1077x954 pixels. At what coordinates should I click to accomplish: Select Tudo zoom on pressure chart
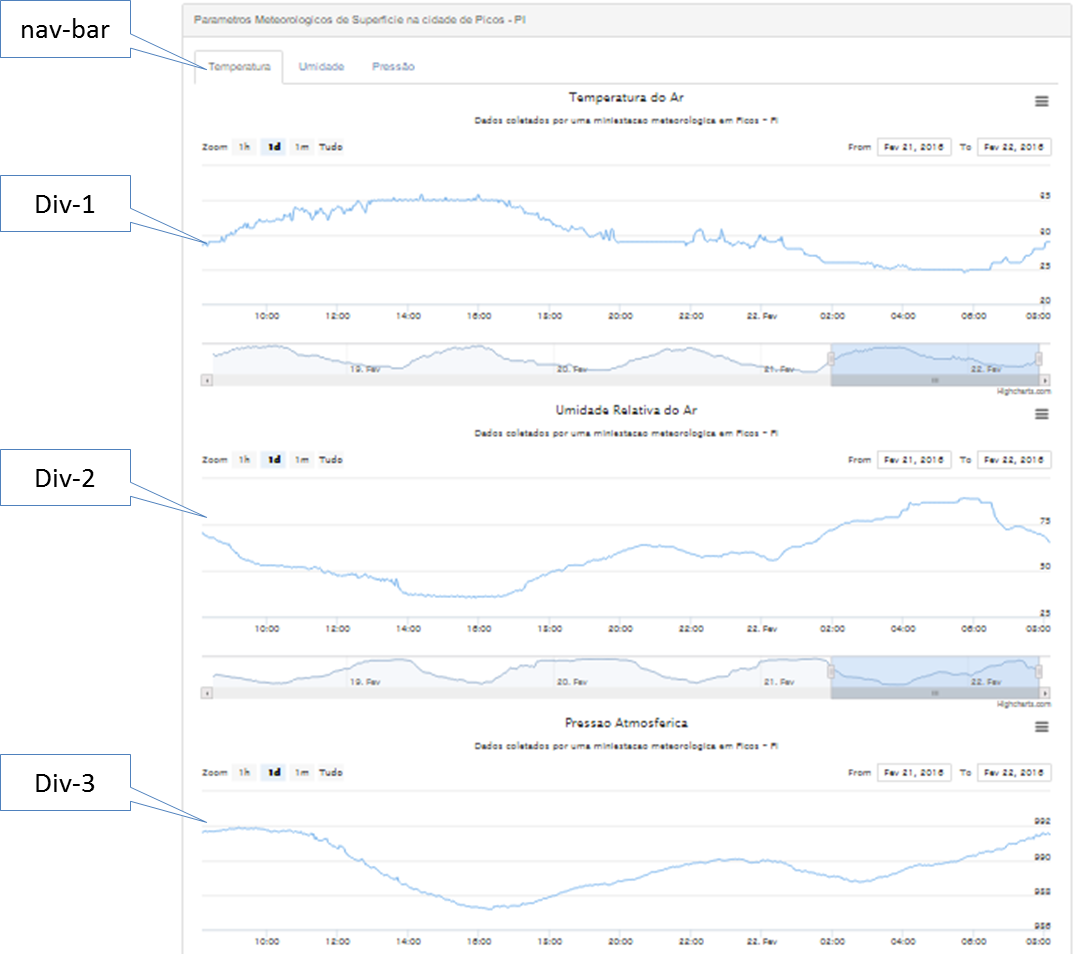pos(330,773)
